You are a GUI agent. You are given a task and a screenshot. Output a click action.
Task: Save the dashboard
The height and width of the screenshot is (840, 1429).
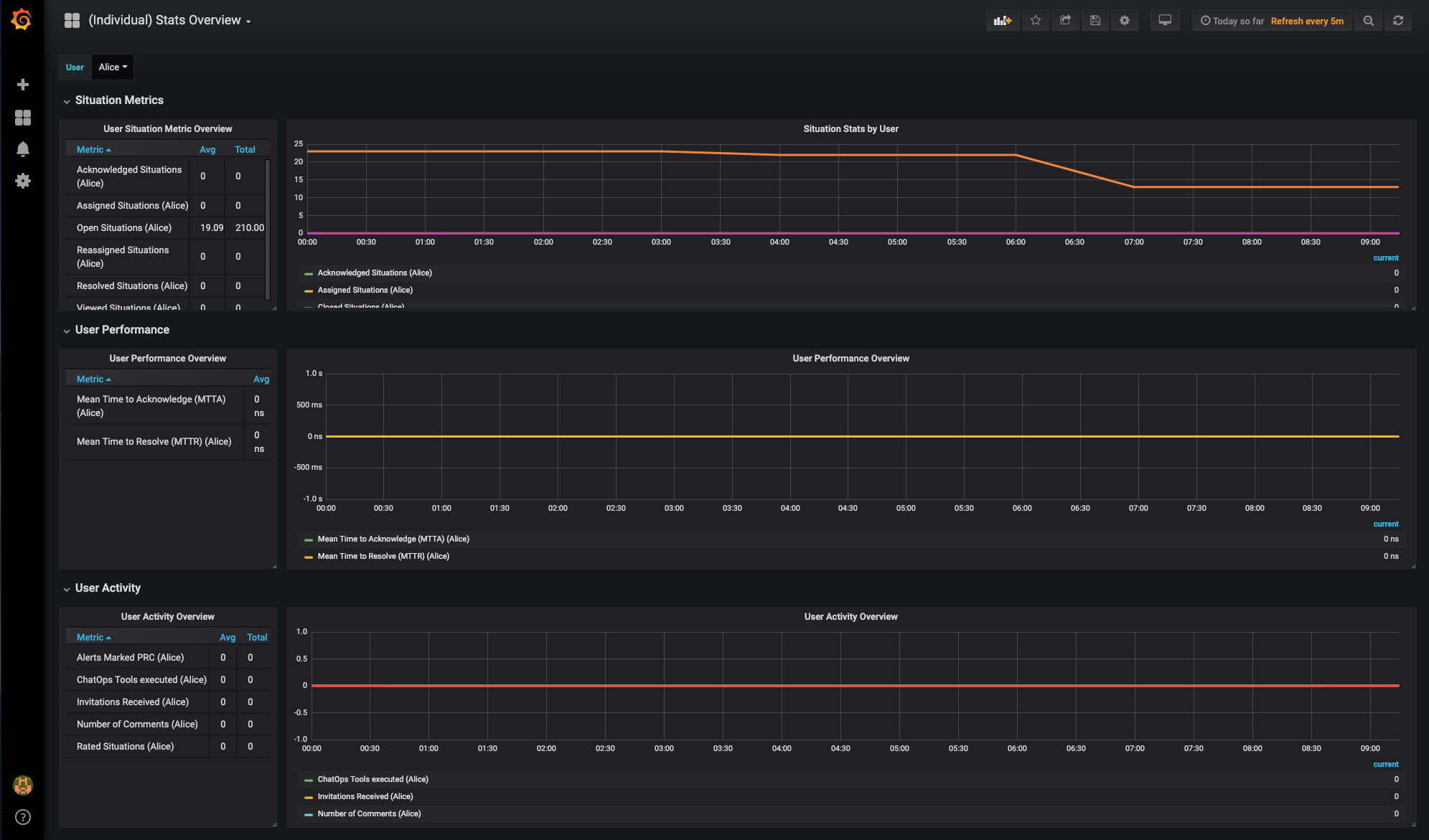pyautogui.click(x=1095, y=20)
